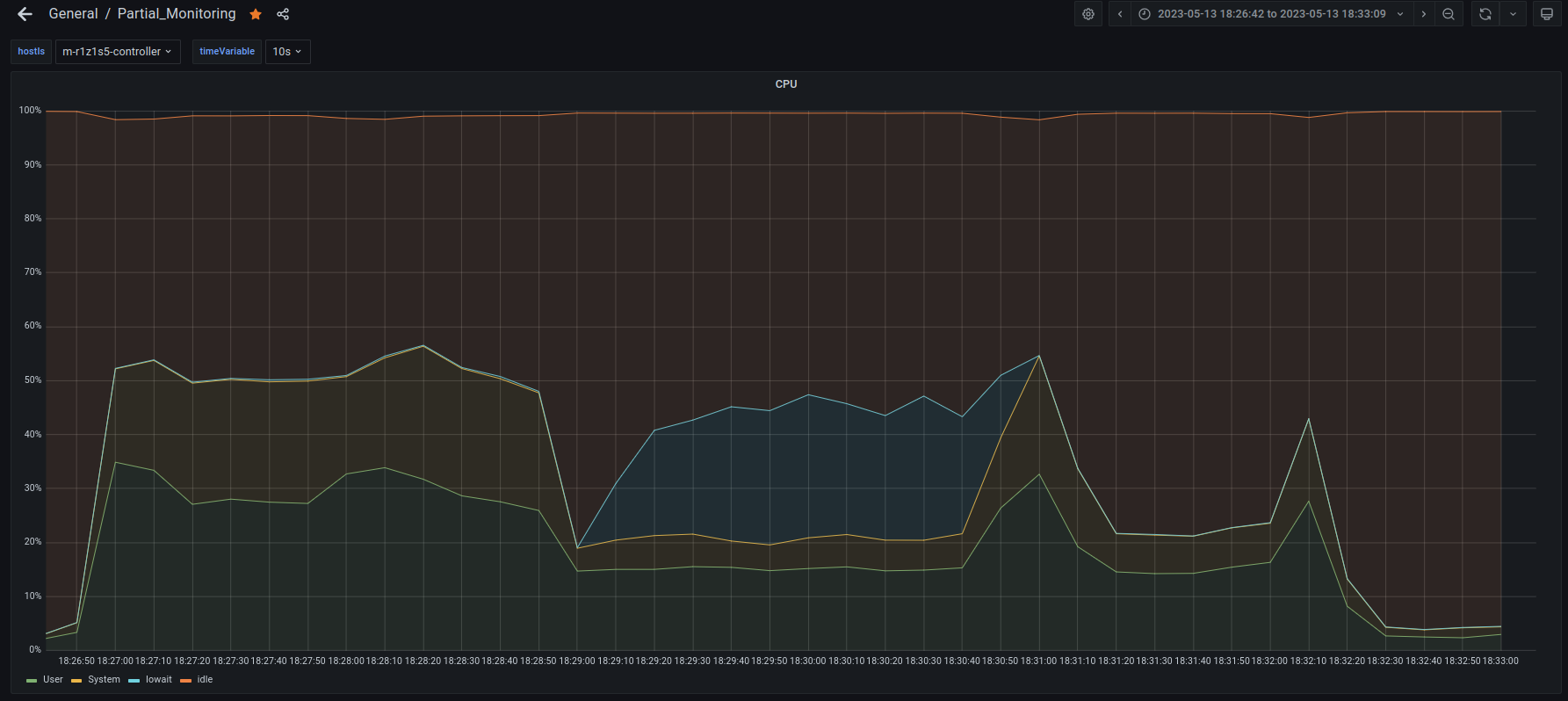The width and height of the screenshot is (1568, 701).
Task: Mark dashboard as favorite with the star
Action: 256,14
